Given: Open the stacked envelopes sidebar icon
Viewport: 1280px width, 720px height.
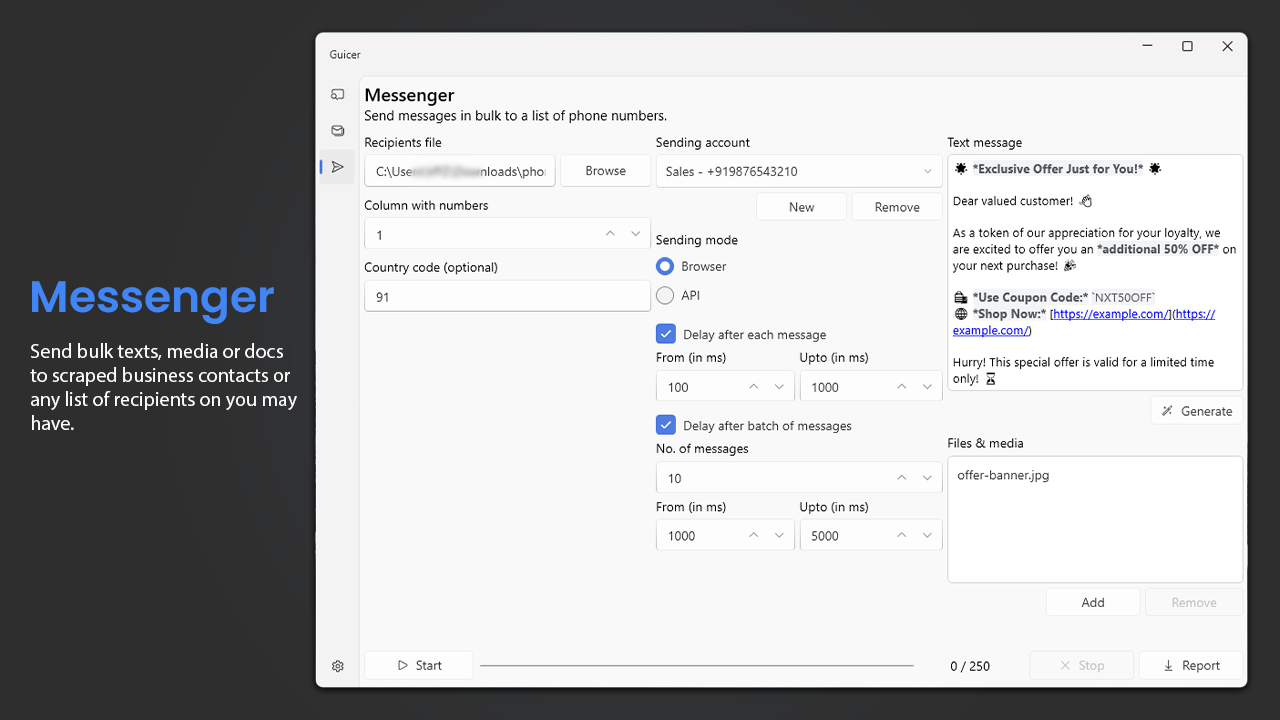Looking at the screenshot, I should pos(338,130).
